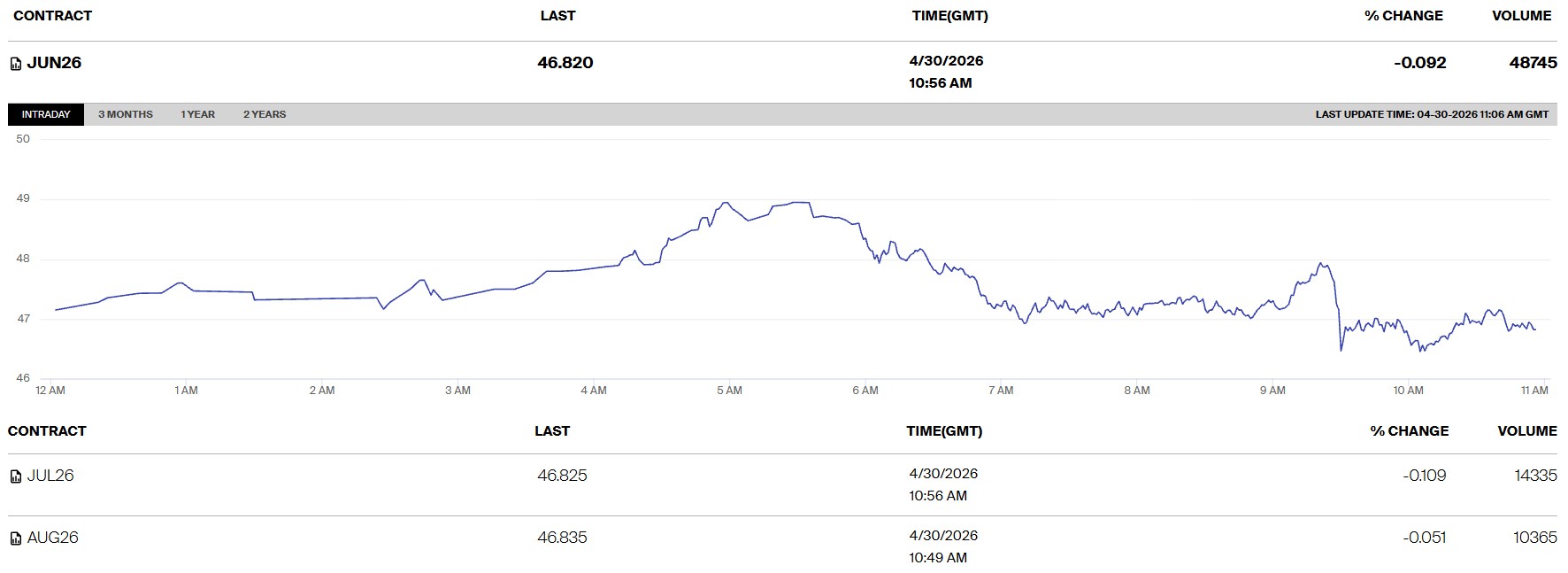Screen dimensions: 1568x573
Task: Click the lower CONTRACT column header
Action: tap(47, 431)
